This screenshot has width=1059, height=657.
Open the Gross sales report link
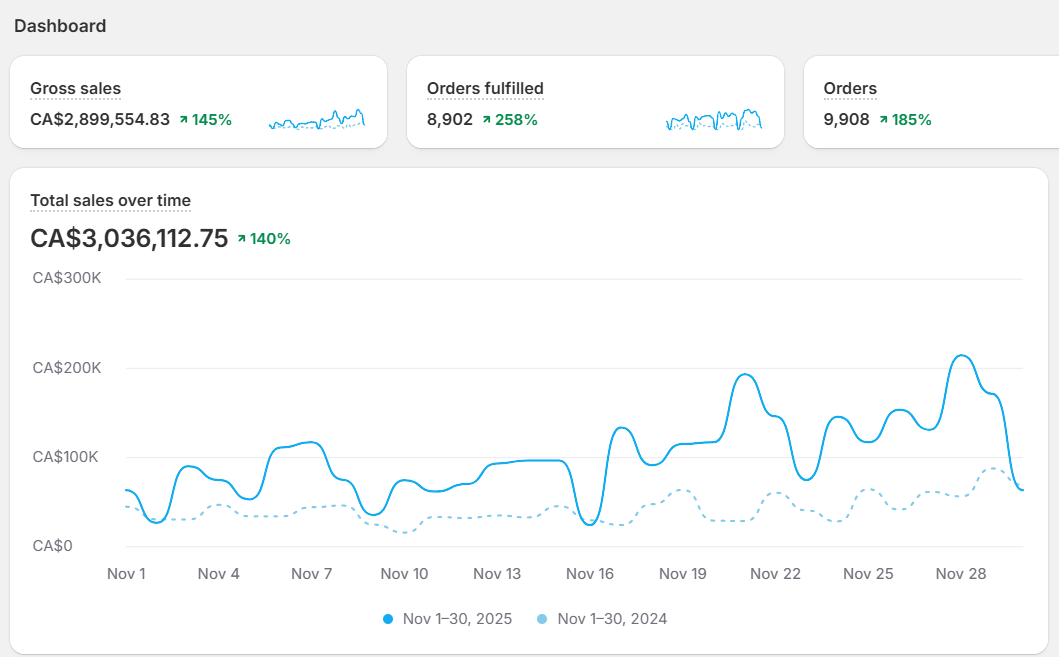(x=75, y=88)
